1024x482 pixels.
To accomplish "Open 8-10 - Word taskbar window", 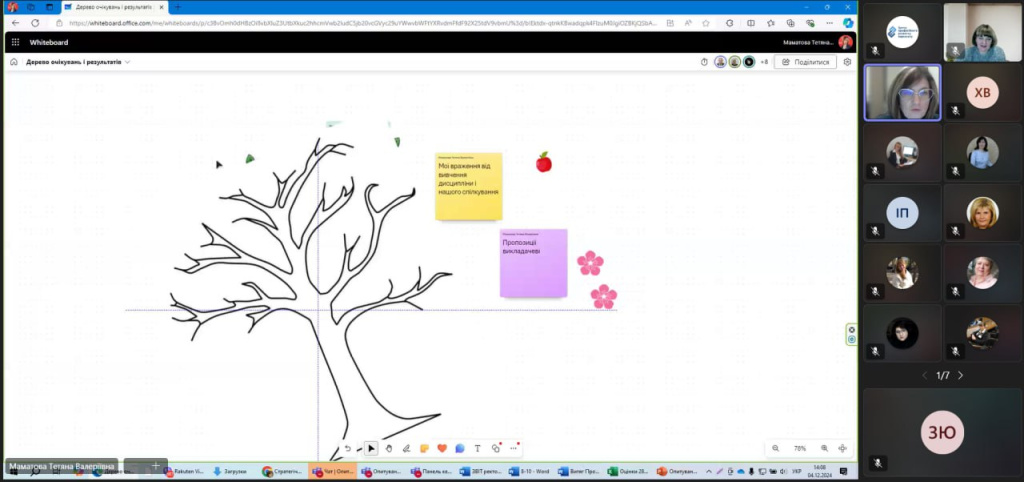I will (x=530, y=471).
